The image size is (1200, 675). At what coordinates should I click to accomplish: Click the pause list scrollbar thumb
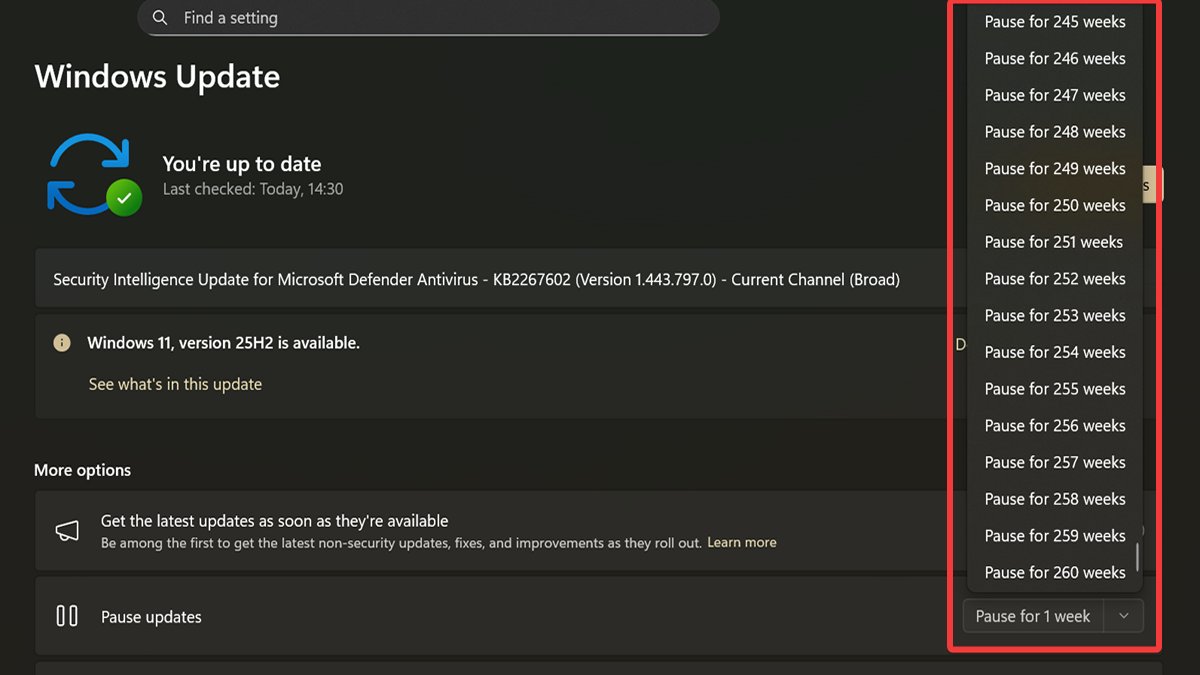point(1137,556)
